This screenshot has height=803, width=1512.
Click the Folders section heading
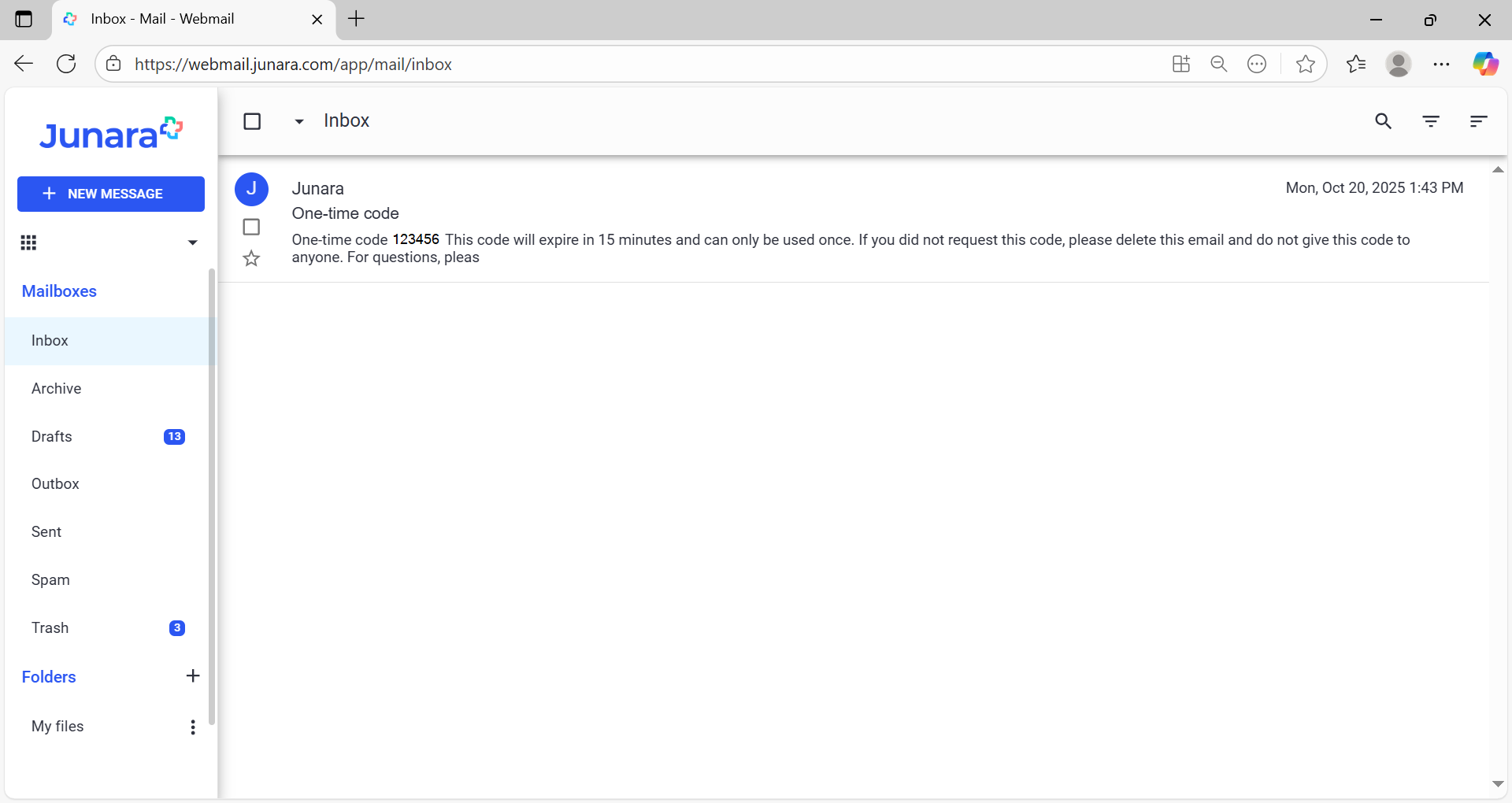49,677
